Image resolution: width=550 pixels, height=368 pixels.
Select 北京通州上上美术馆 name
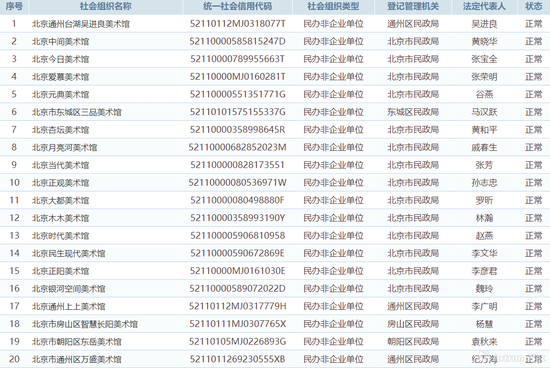[69, 306]
